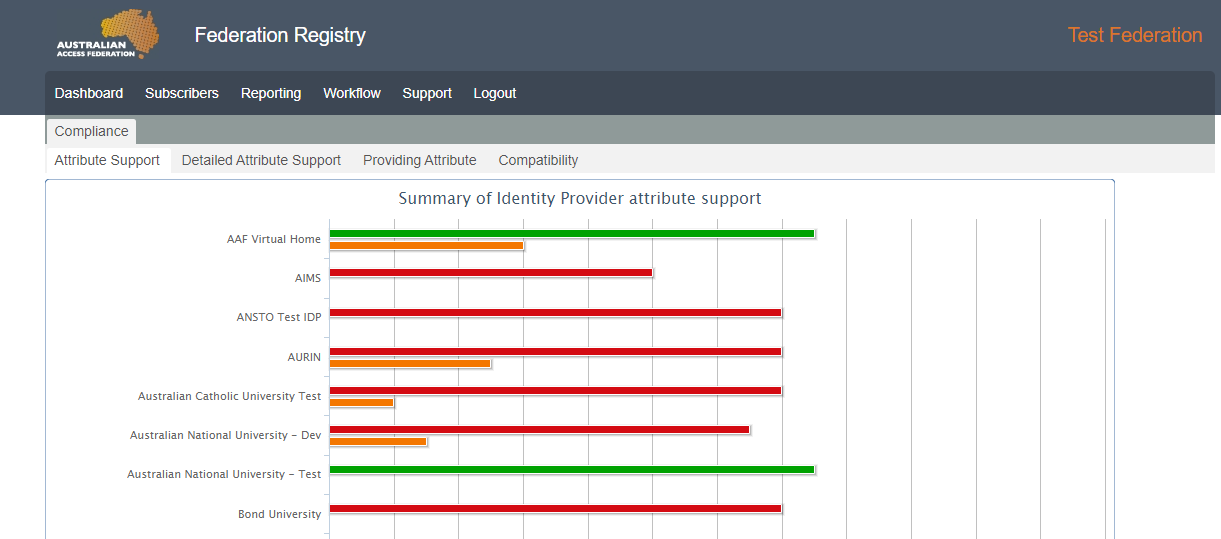Click the Australian Access Federation logo

(107, 34)
